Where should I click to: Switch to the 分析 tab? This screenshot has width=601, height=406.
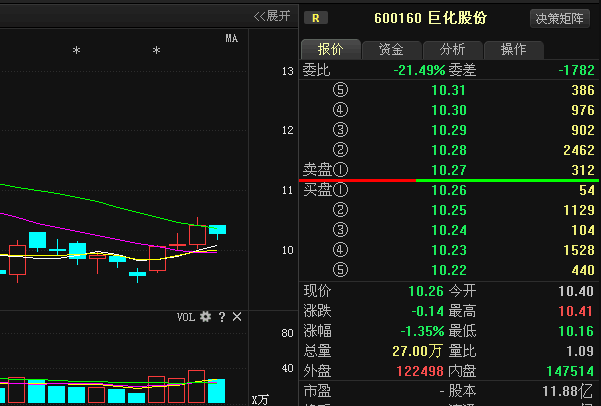click(x=452, y=49)
